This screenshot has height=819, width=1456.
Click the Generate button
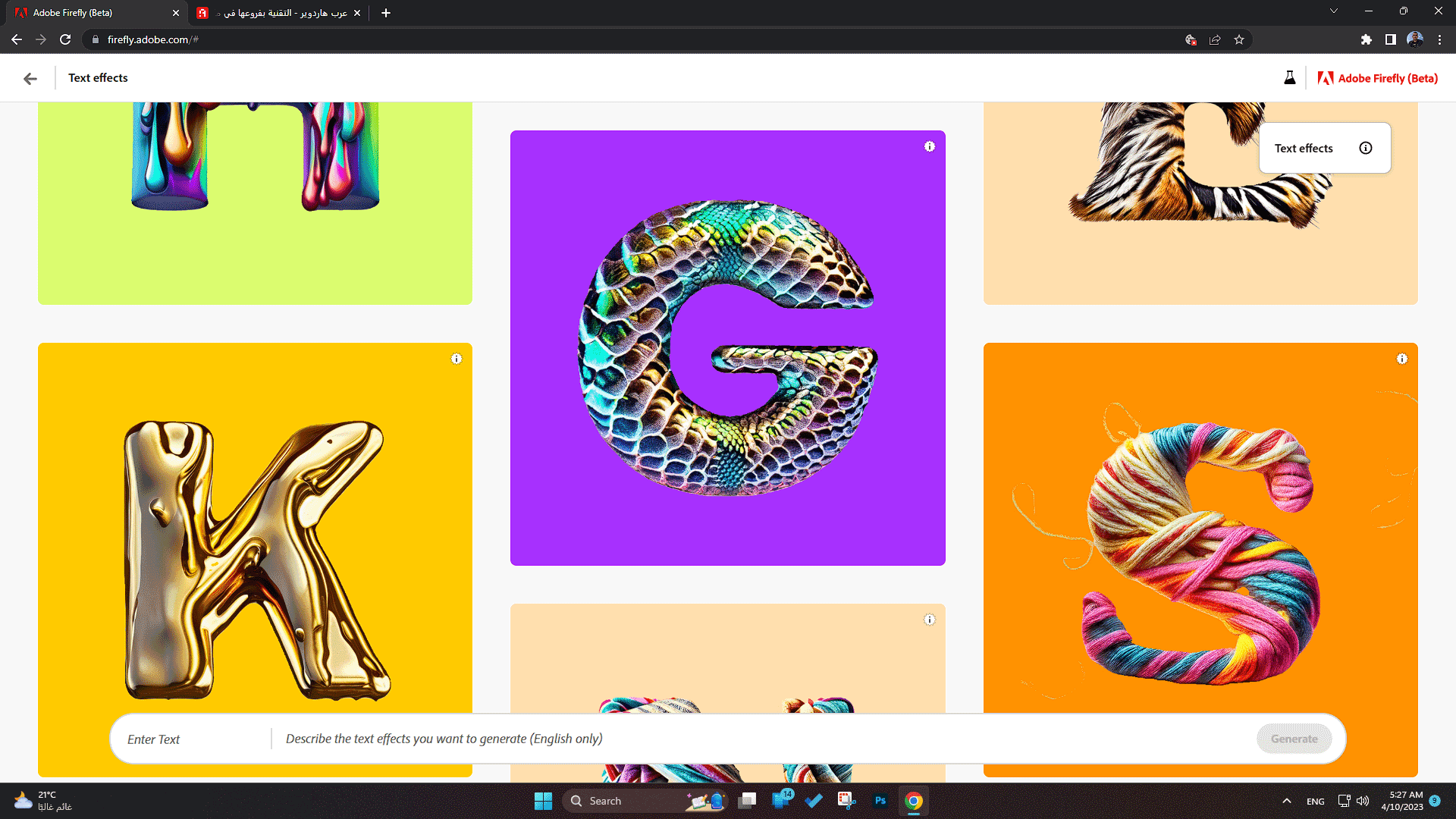[1294, 739]
